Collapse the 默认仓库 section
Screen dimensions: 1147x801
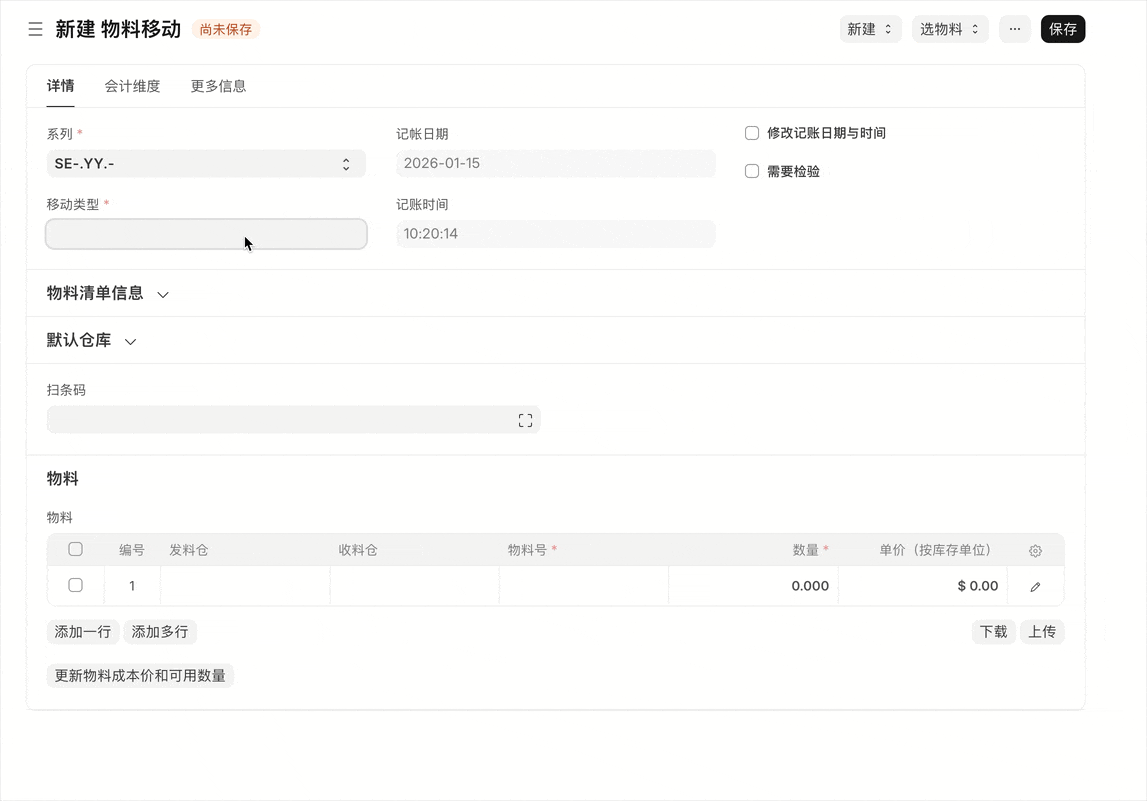click(130, 340)
